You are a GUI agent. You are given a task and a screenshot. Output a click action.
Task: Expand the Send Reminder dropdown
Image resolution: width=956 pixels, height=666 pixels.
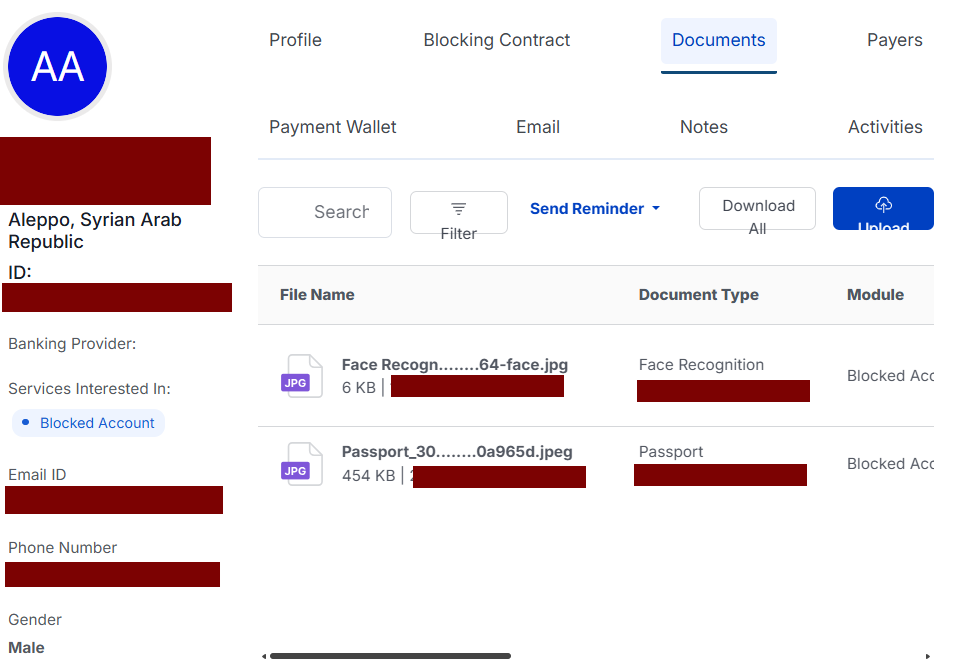coord(594,209)
